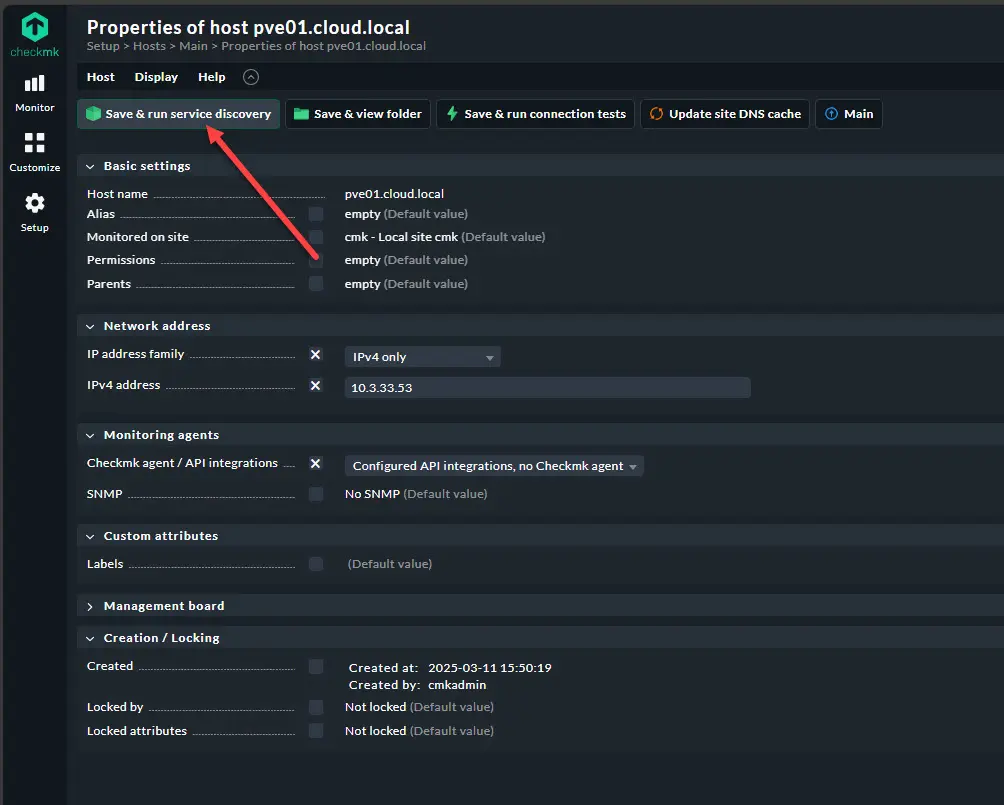Open the IPv4 only dropdown
Screen dimensions: 1004x805
422,357
